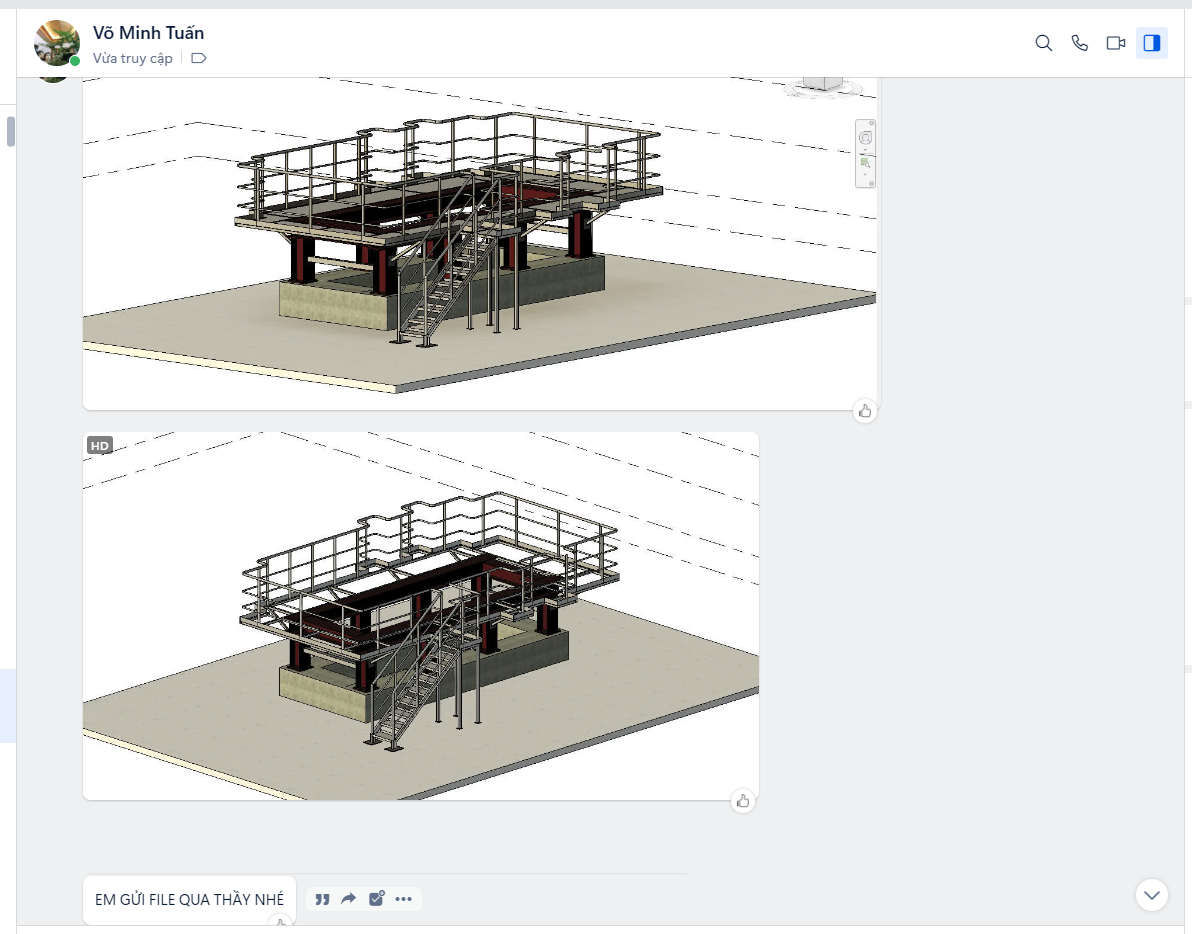Viewport: 1192px width, 934px height.
Task: Like the first 3D model image
Action: coord(865,410)
